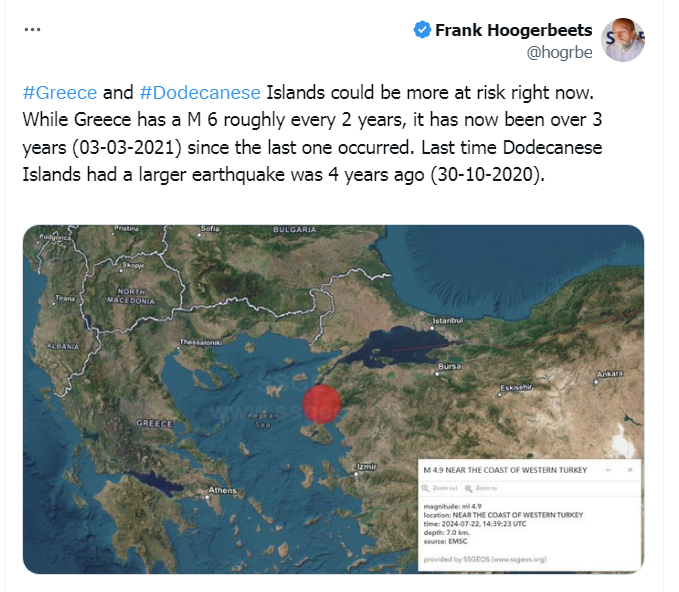Viewport: 679px width, 592px height.
Task: Open Frank Hoogerbeets profile avatar
Action: coord(626,40)
